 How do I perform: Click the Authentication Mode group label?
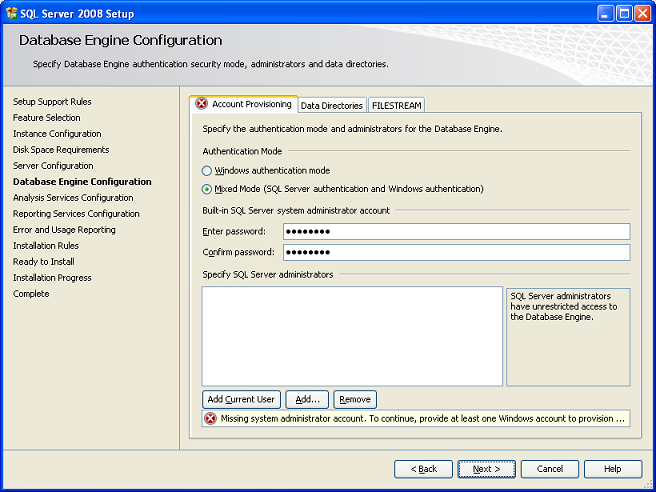coord(242,151)
